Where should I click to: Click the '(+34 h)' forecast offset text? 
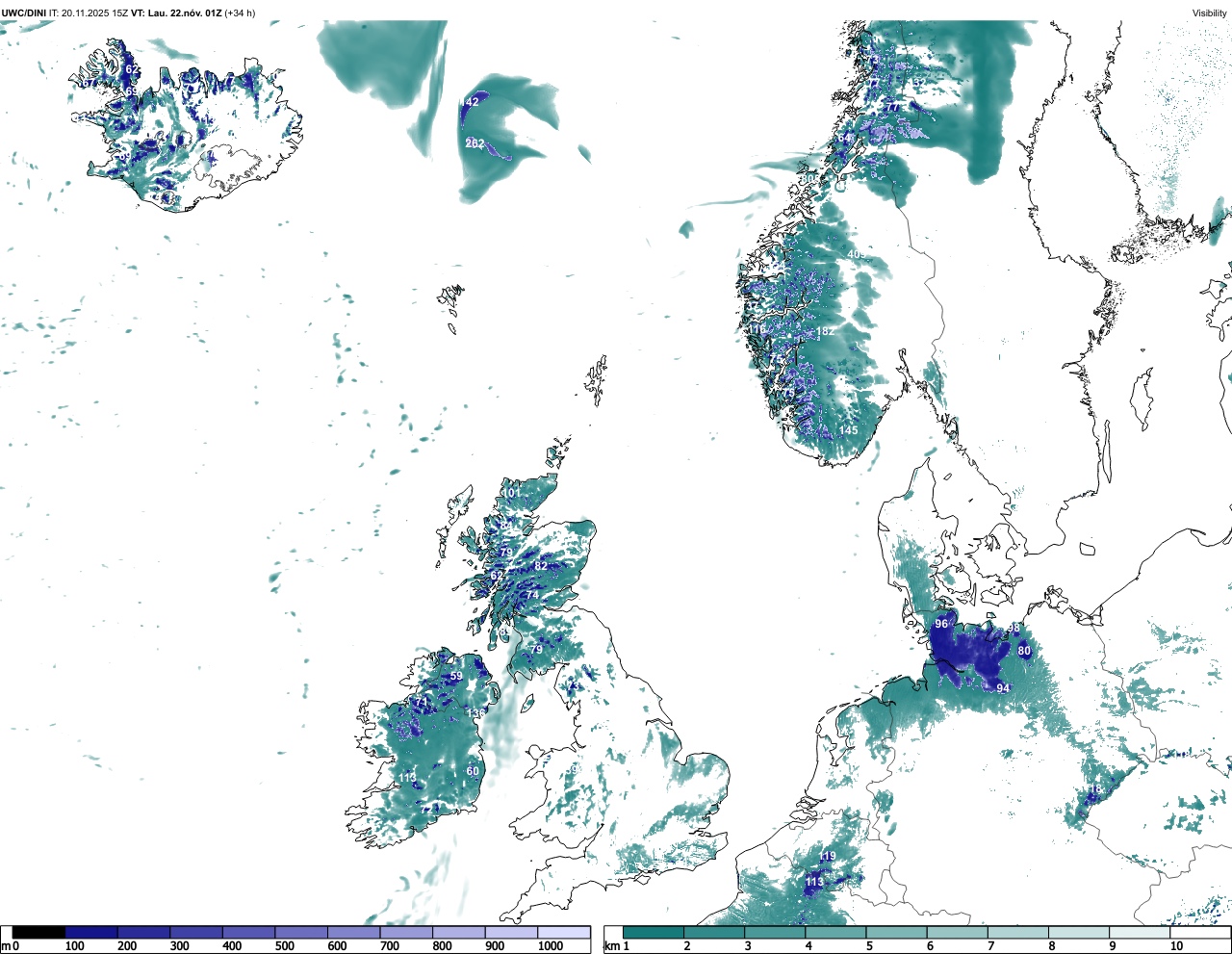tap(239, 13)
